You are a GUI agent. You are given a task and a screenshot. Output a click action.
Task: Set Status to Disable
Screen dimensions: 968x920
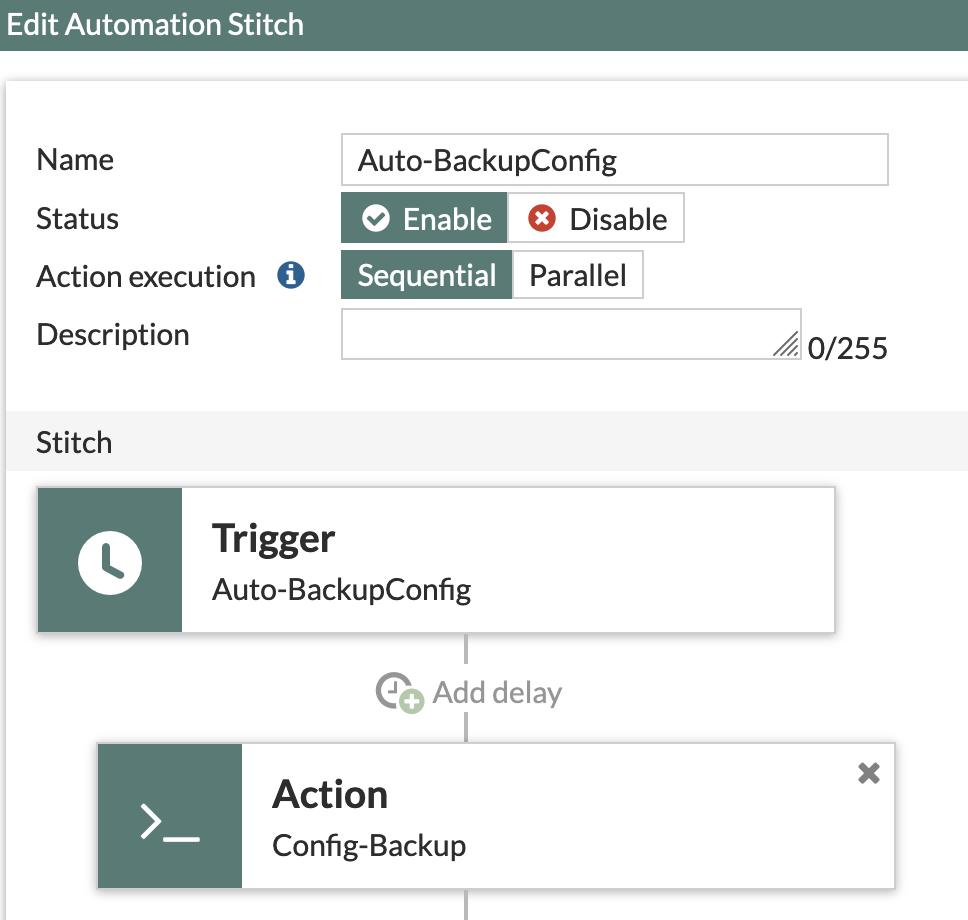596,218
